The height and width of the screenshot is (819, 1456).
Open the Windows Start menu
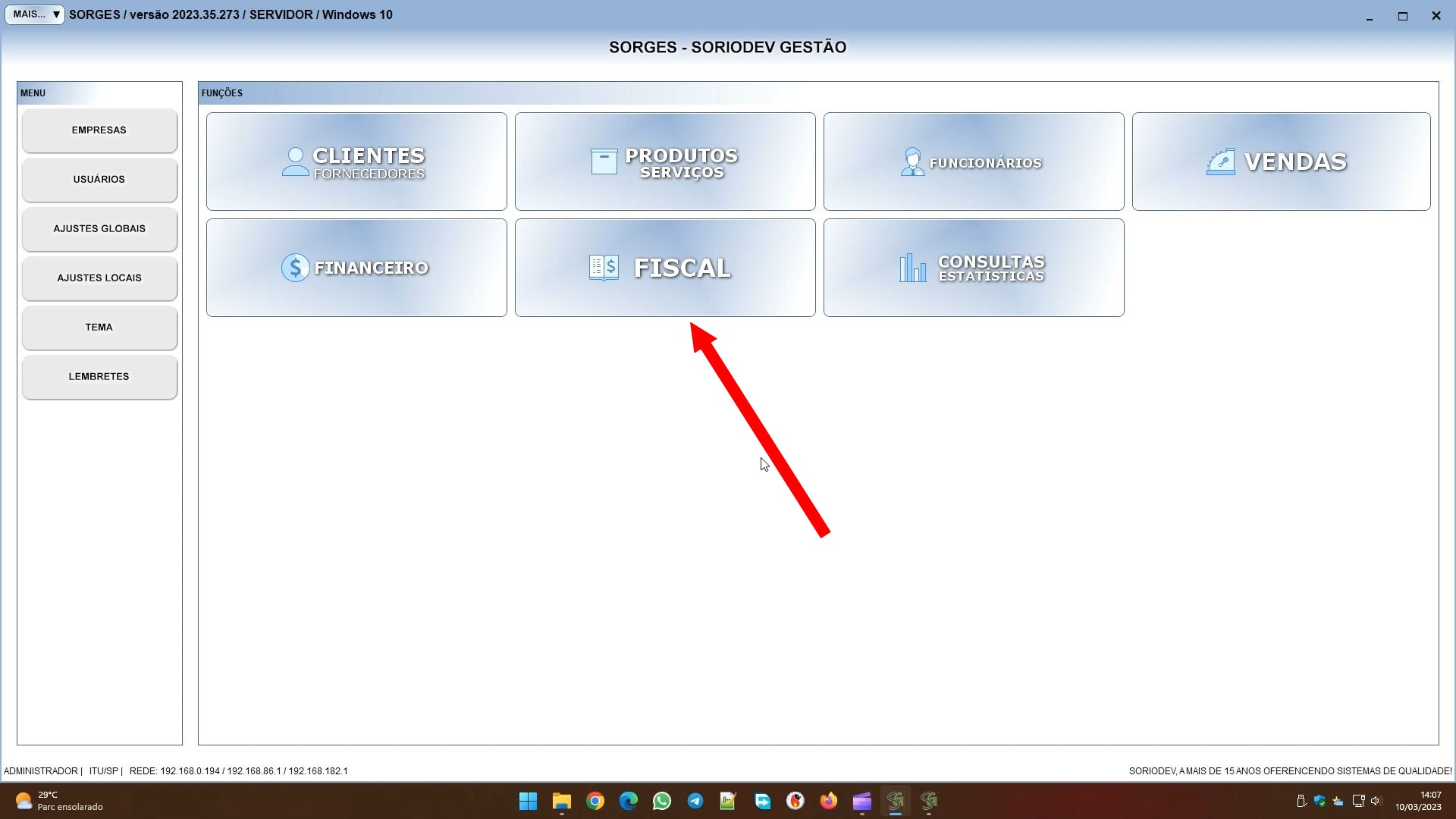click(529, 801)
